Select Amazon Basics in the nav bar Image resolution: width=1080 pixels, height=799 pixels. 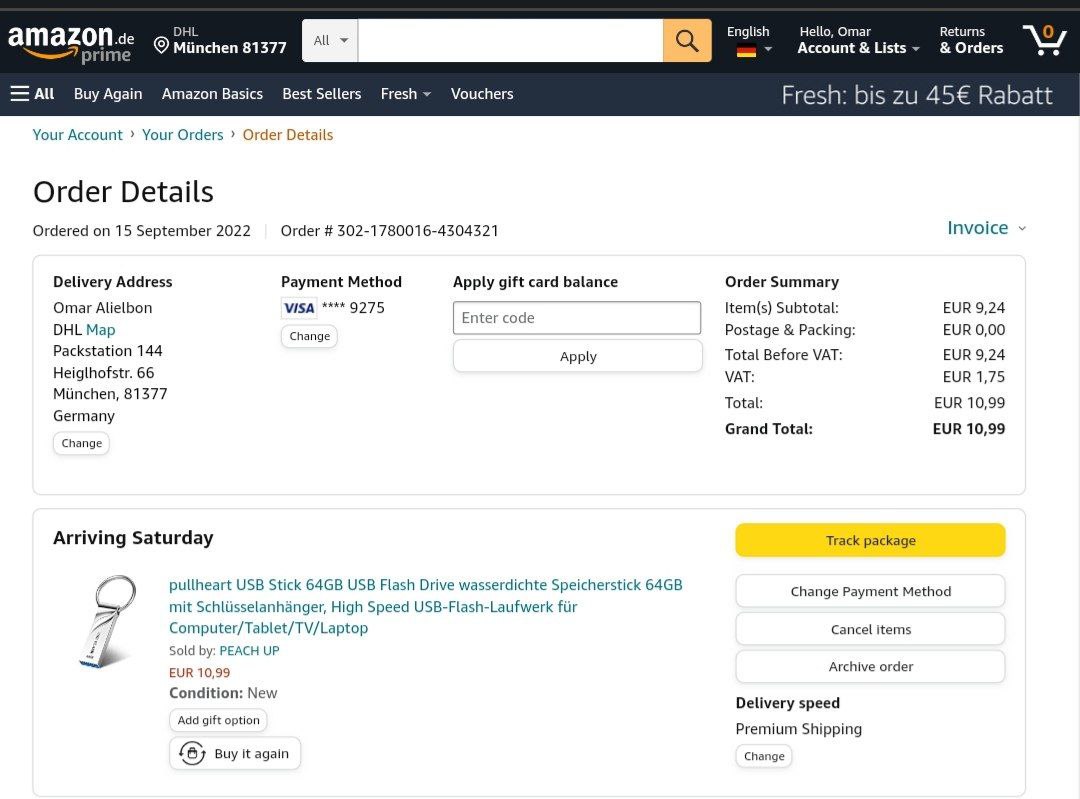pos(212,94)
